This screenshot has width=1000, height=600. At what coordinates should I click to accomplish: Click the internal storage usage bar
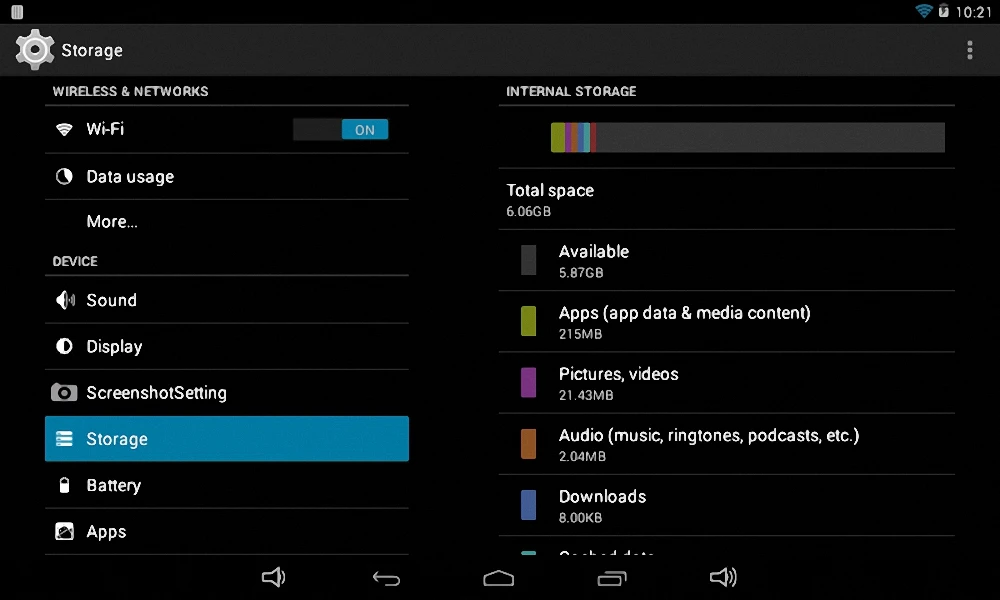point(747,137)
